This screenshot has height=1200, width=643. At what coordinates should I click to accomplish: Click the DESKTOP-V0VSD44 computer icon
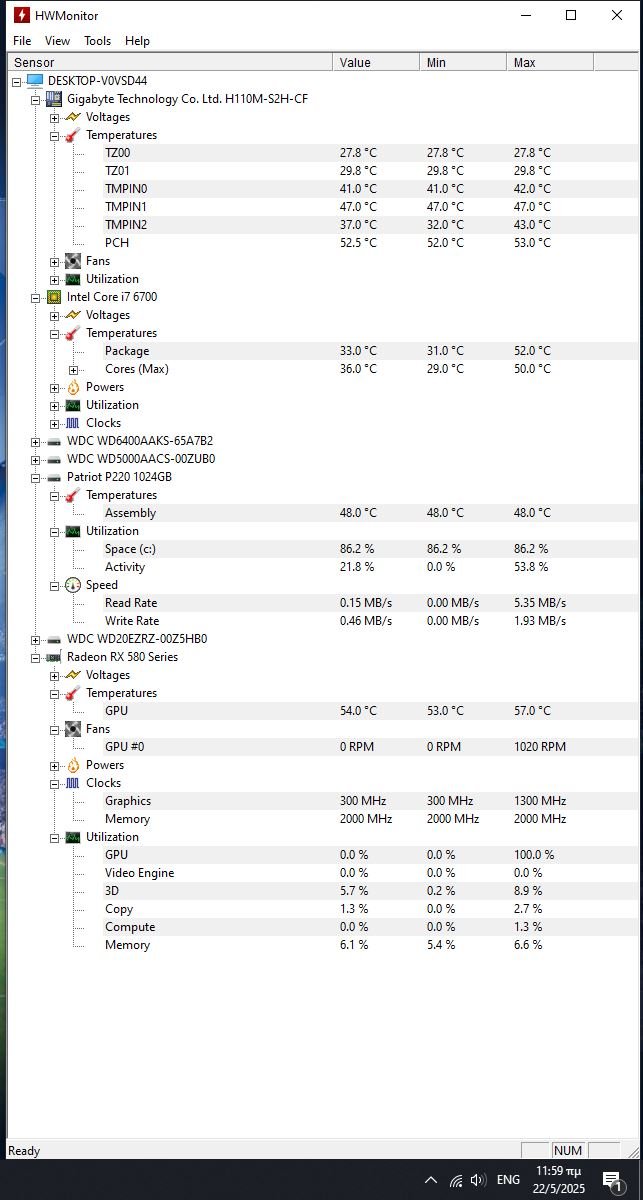point(35,81)
